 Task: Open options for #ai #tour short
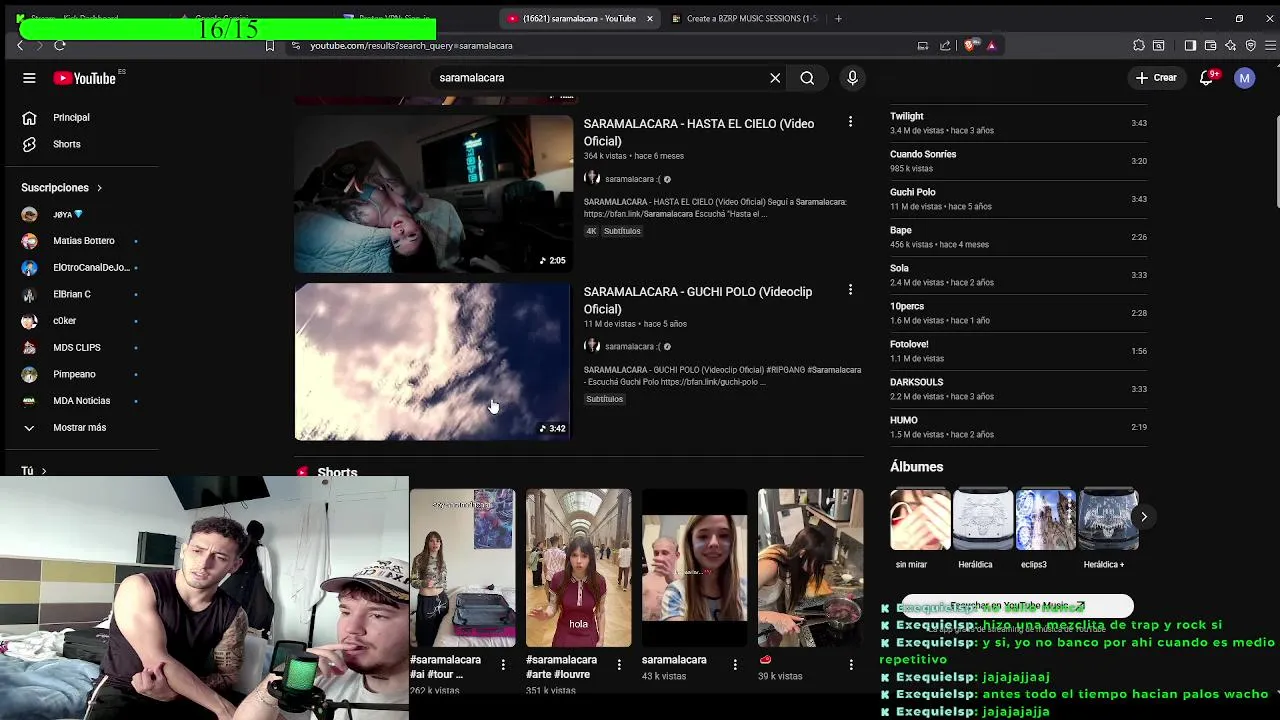[x=503, y=664]
